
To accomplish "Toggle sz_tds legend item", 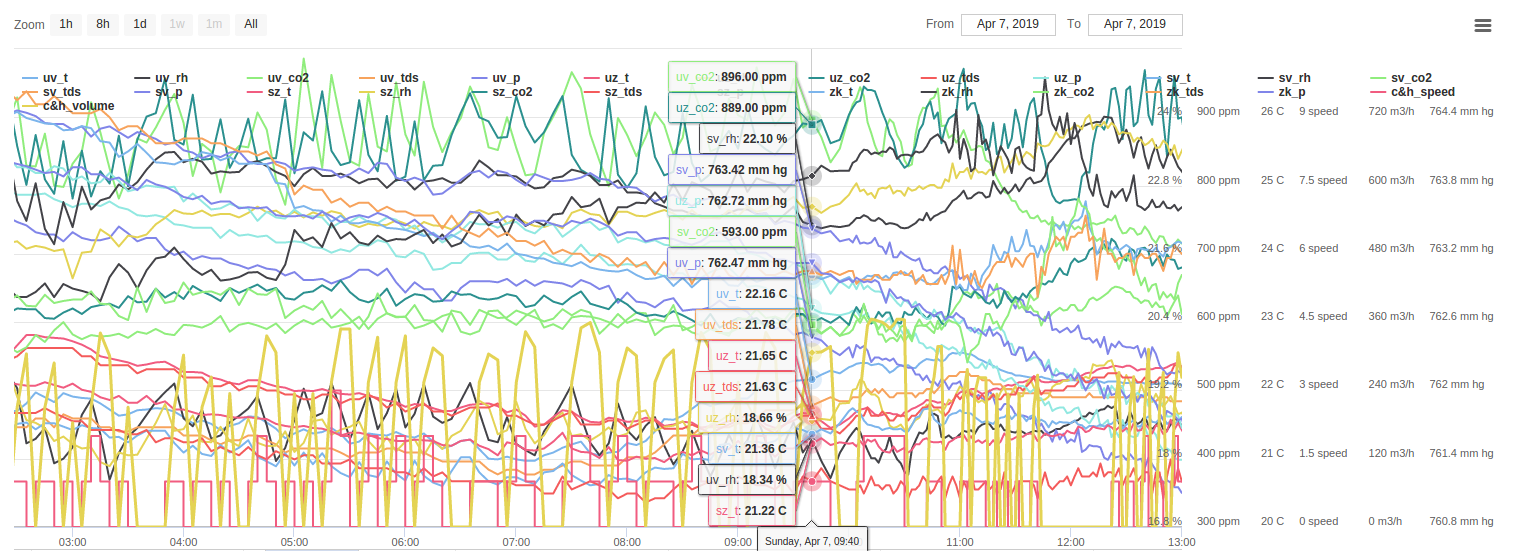I will click(x=613, y=91).
